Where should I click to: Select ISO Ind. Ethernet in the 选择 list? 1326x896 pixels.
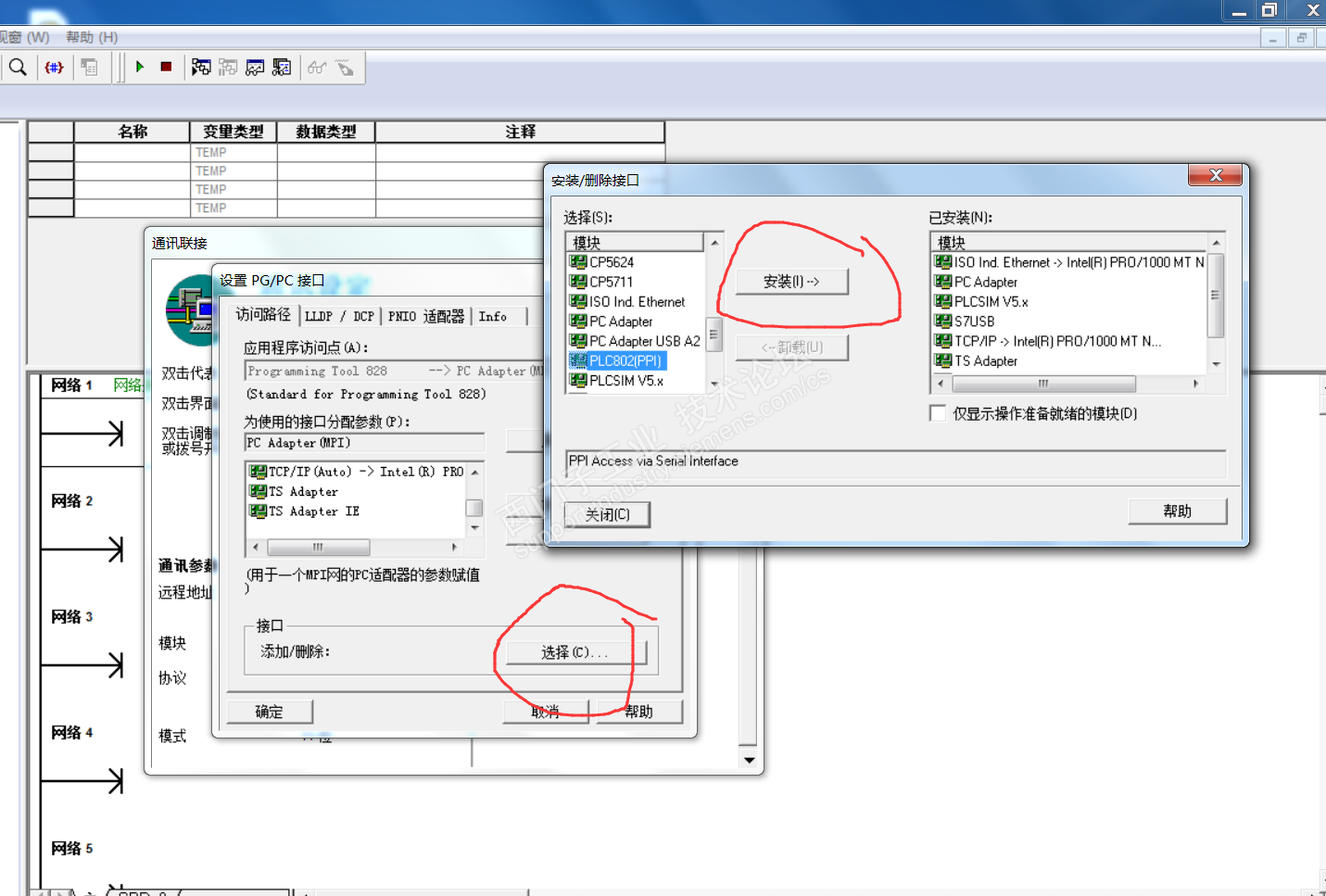click(x=637, y=302)
